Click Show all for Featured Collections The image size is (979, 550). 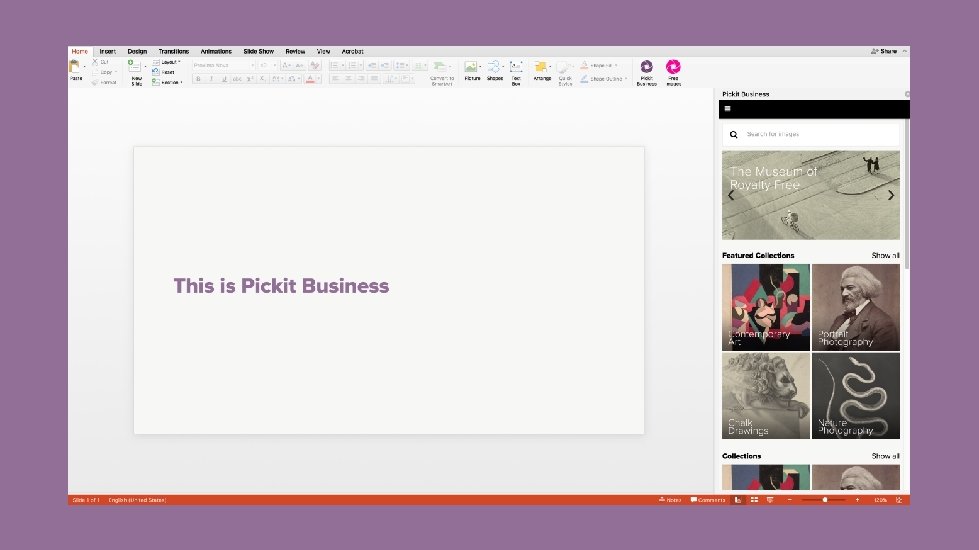885,255
